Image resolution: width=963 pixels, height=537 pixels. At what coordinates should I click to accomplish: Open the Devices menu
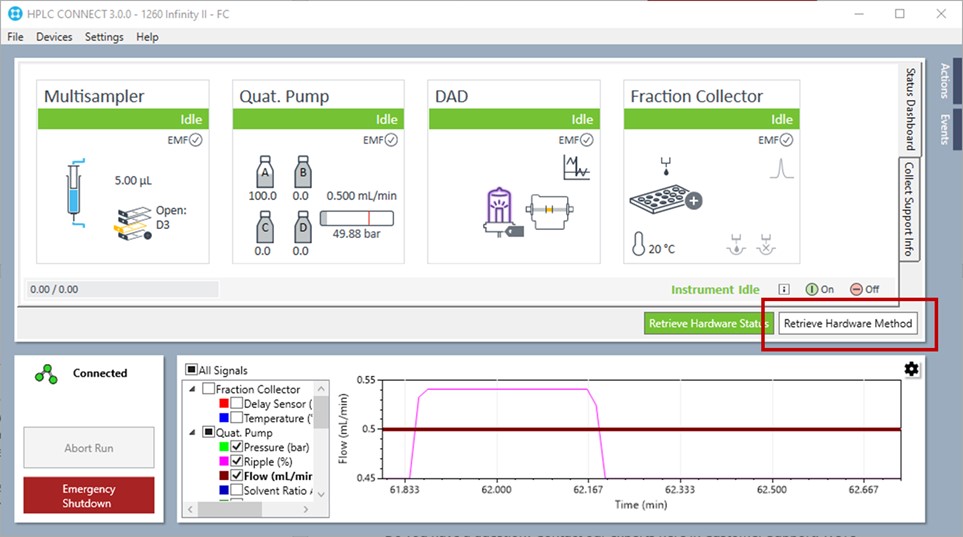pos(54,37)
